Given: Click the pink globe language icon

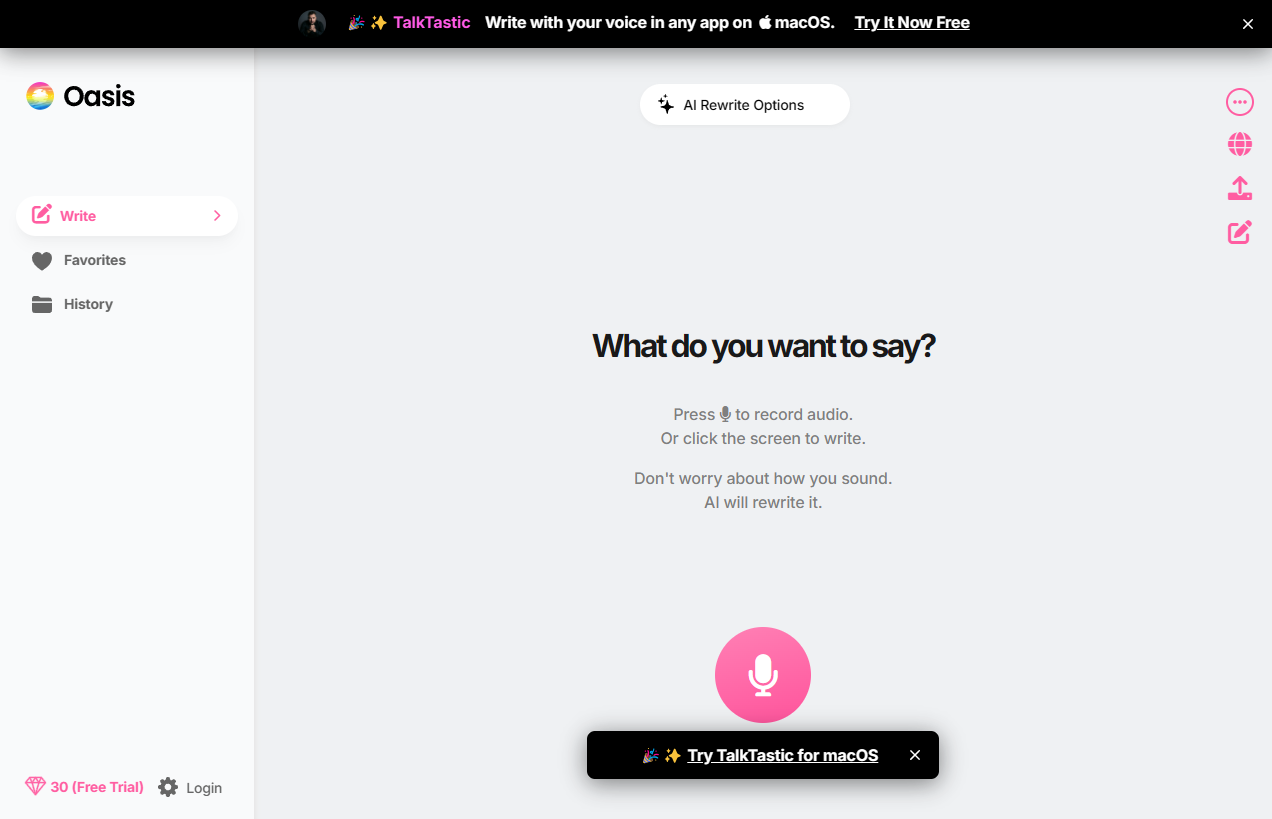Looking at the screenshot, I should 1240,145.
